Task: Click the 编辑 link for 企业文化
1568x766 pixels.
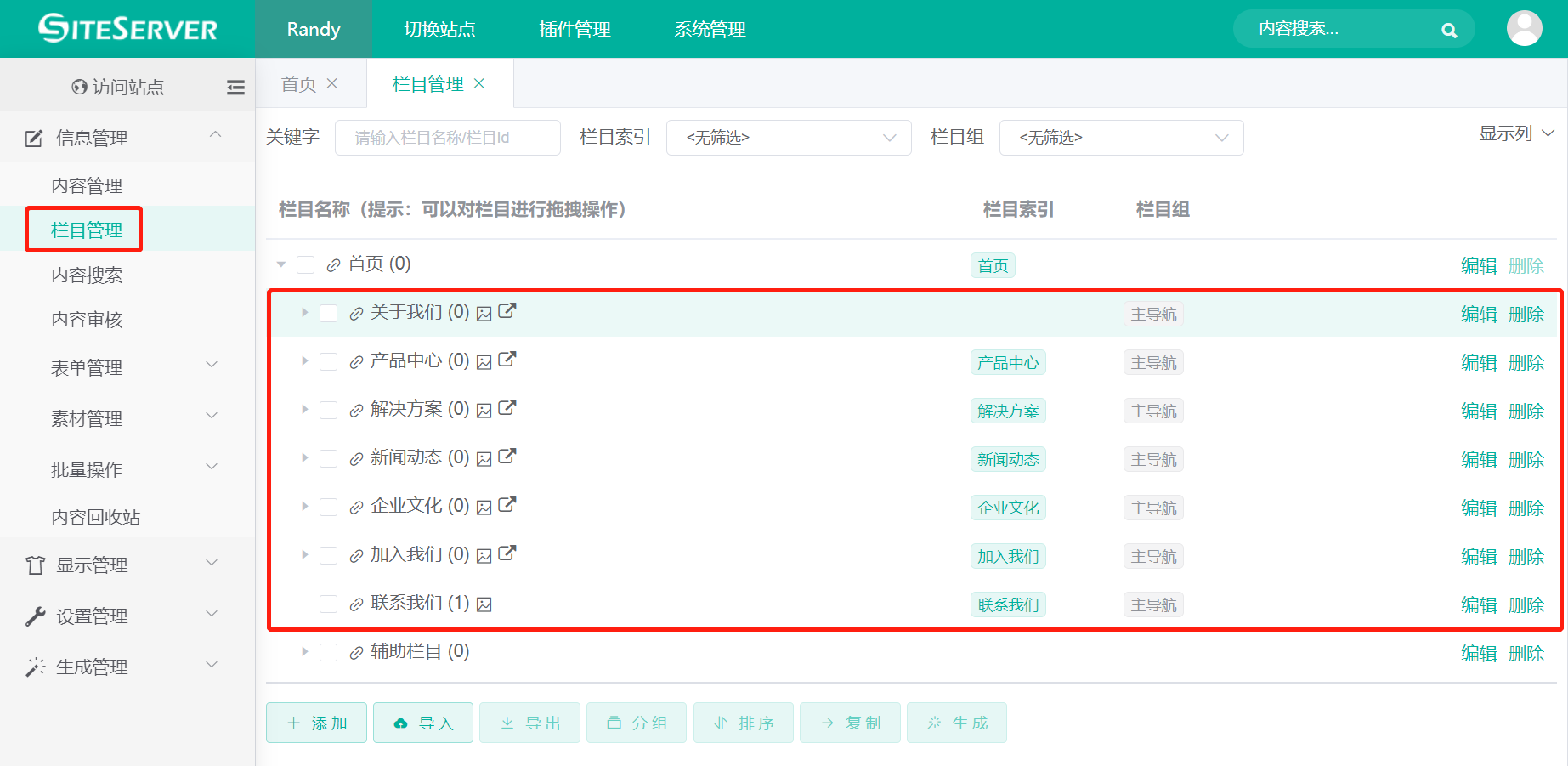Action: pos(1479,508)
